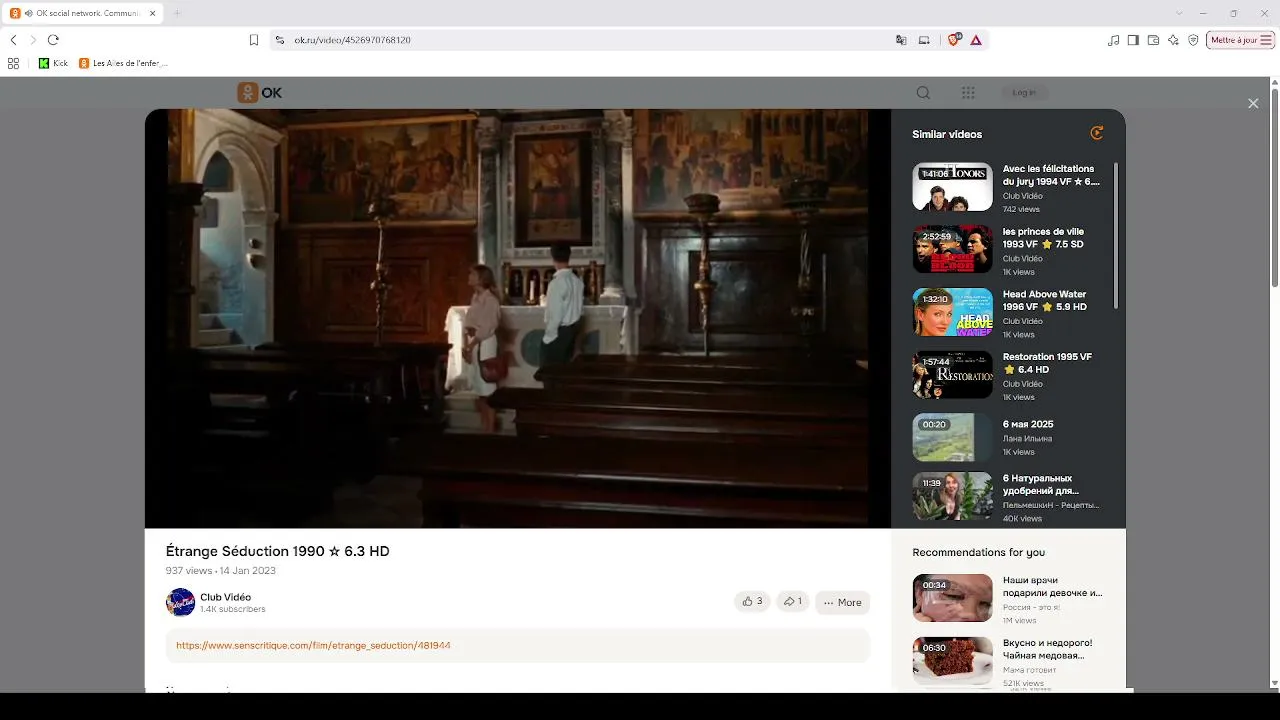This screenshot has height=720, width=1280.
Task: Click the 937 views date line
Action: click(x=221, y=571)
